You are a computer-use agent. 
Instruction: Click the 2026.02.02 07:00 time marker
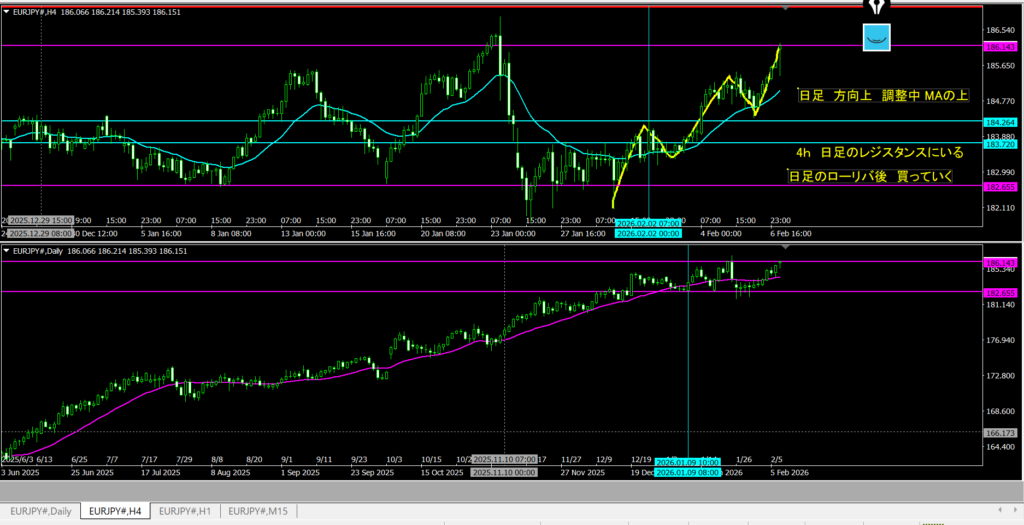coord(649,222)
